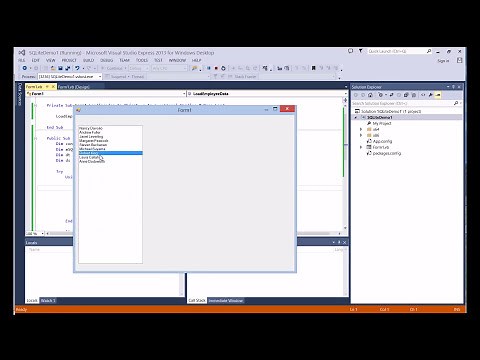The image size is (480, 360).
Task: Open the TOOLS menu
Action: 142,60
